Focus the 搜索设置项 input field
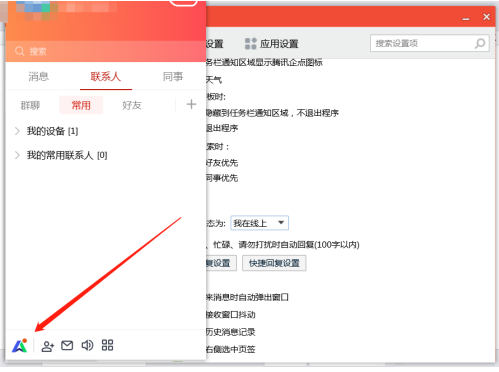The height and width of the screenshot is (372, 499). 430,43
